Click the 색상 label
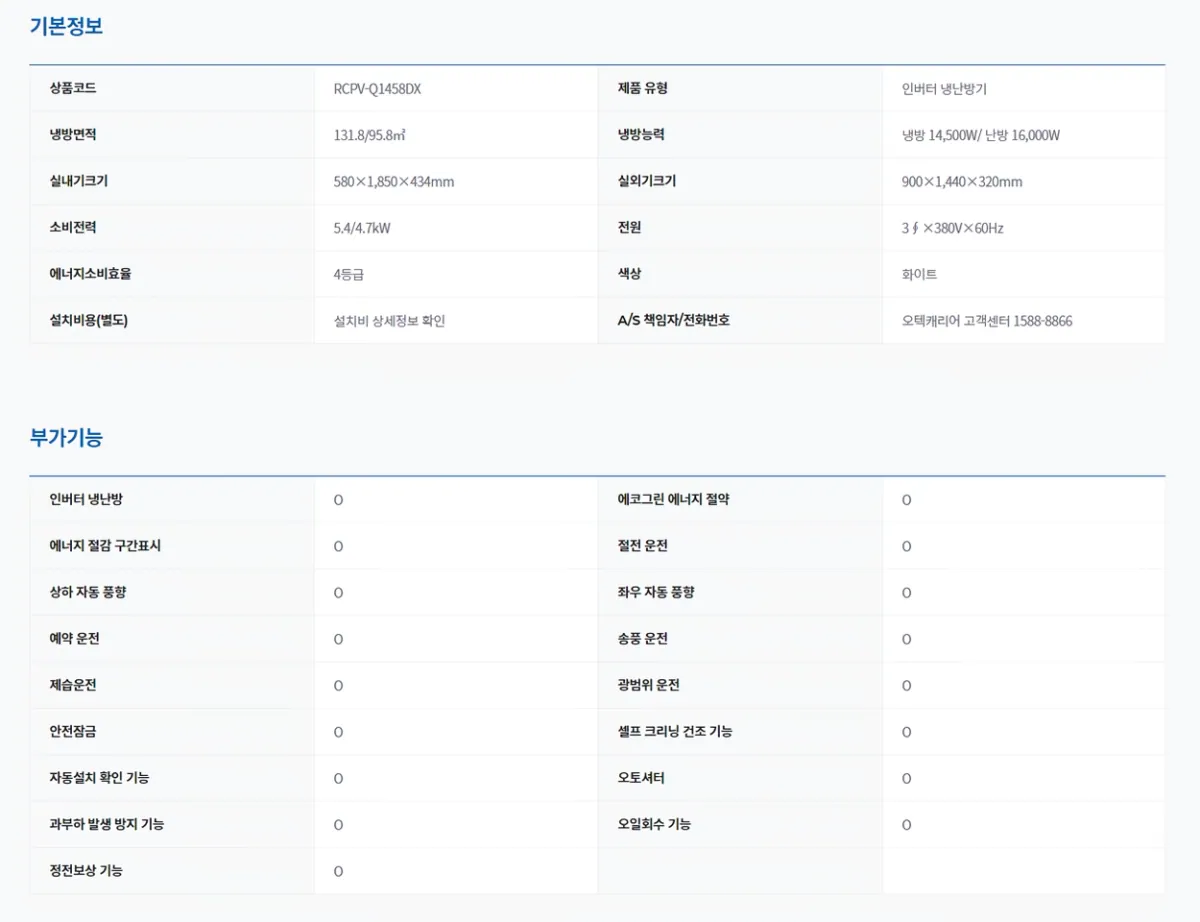 click(630, 273)
